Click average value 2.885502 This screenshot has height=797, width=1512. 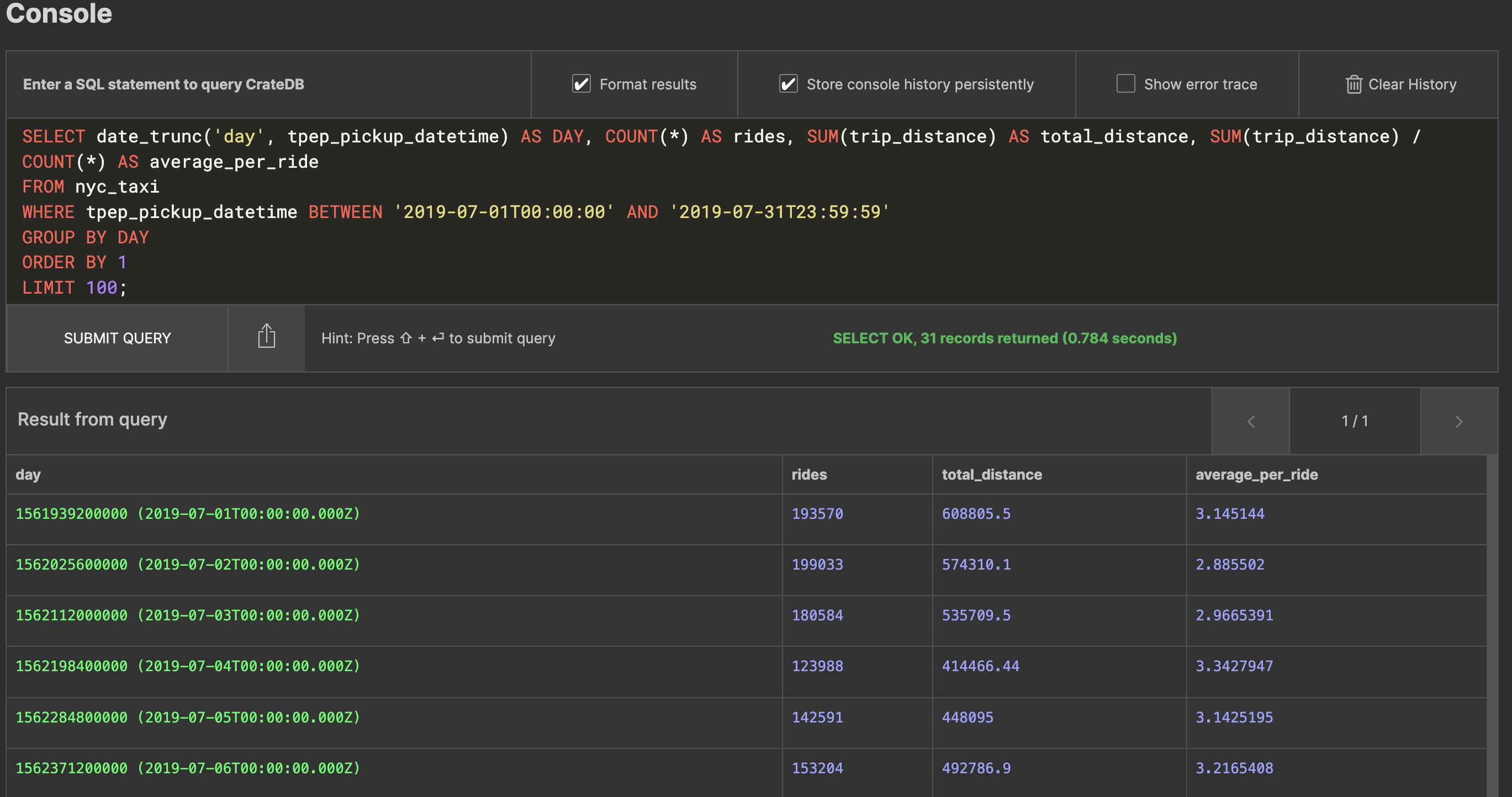pyautogui.click(x=1230, y=564)
